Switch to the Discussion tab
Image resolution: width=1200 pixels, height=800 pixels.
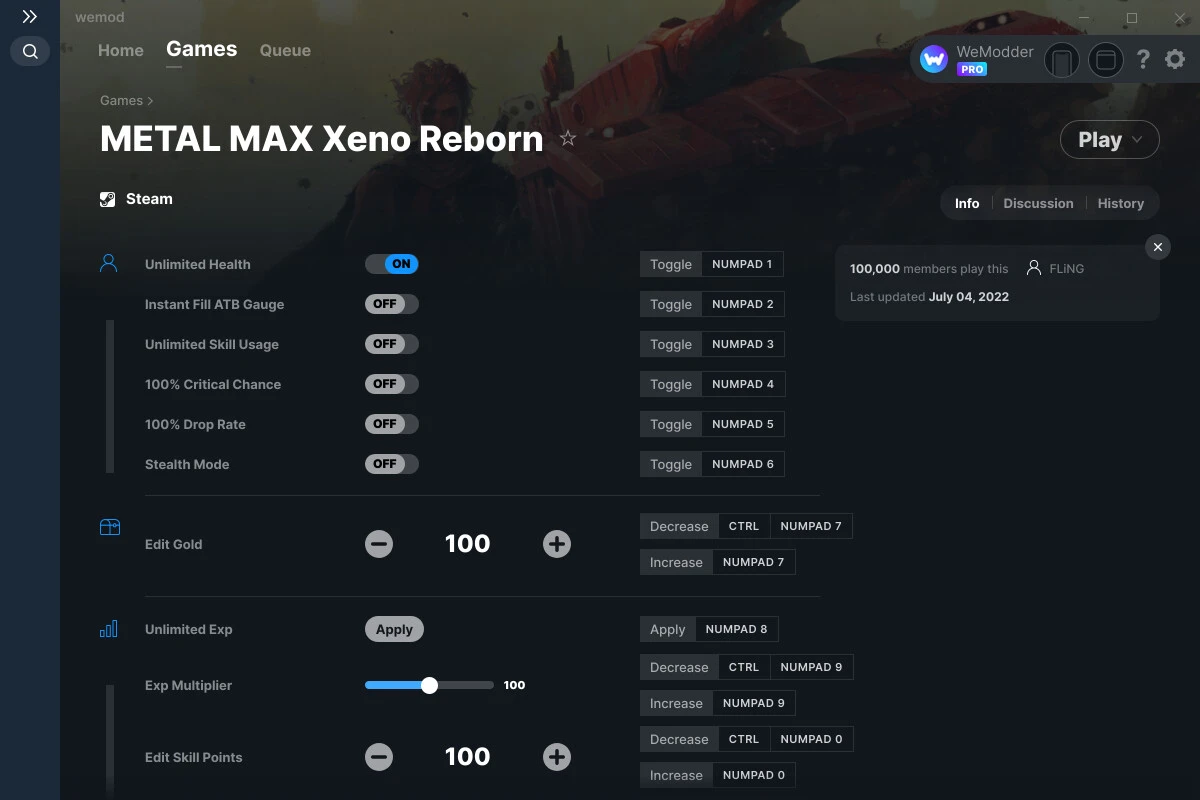tap(1038, 203)
